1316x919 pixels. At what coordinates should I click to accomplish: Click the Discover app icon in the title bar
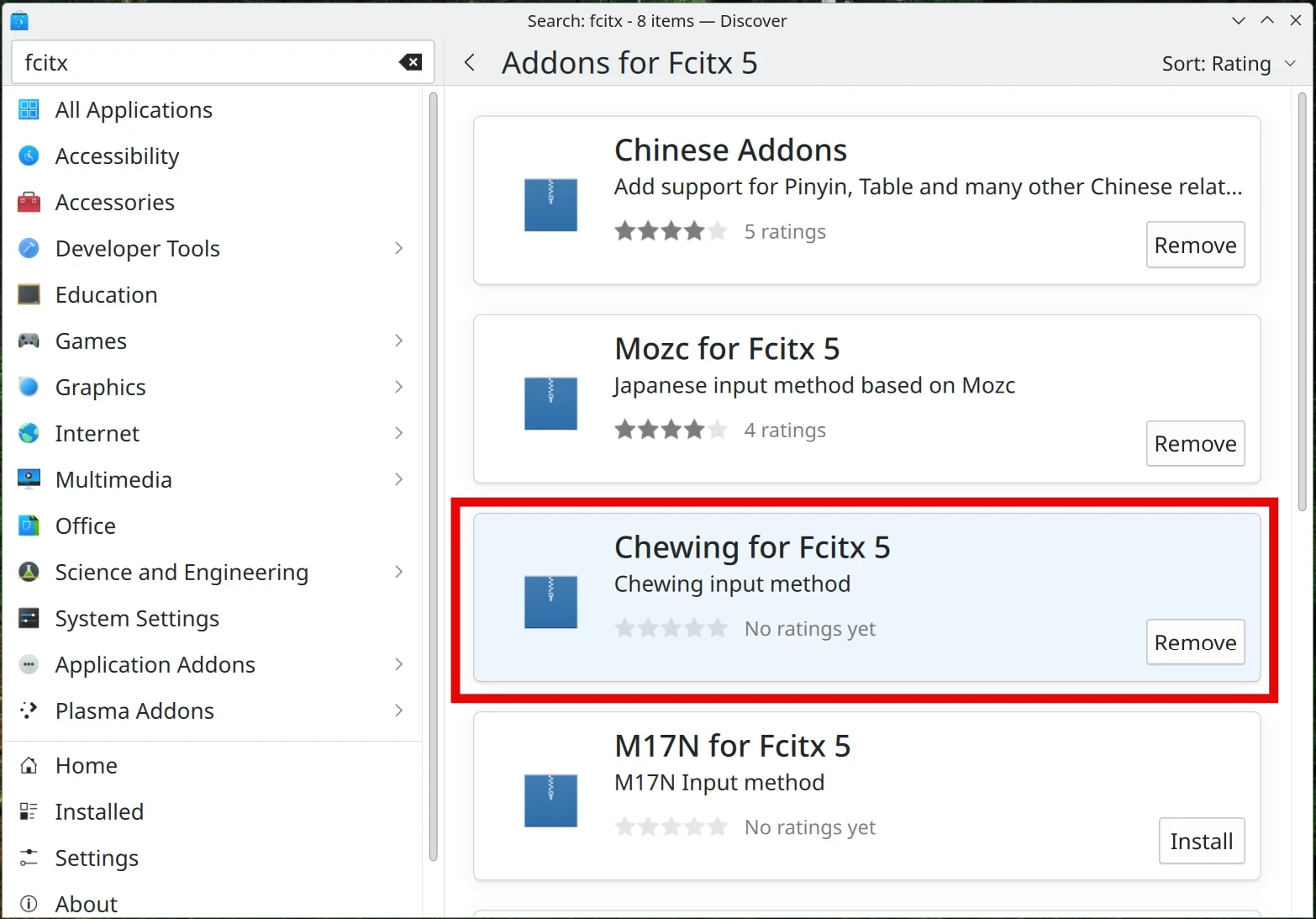pyautogui.click(x=18, y=21)
